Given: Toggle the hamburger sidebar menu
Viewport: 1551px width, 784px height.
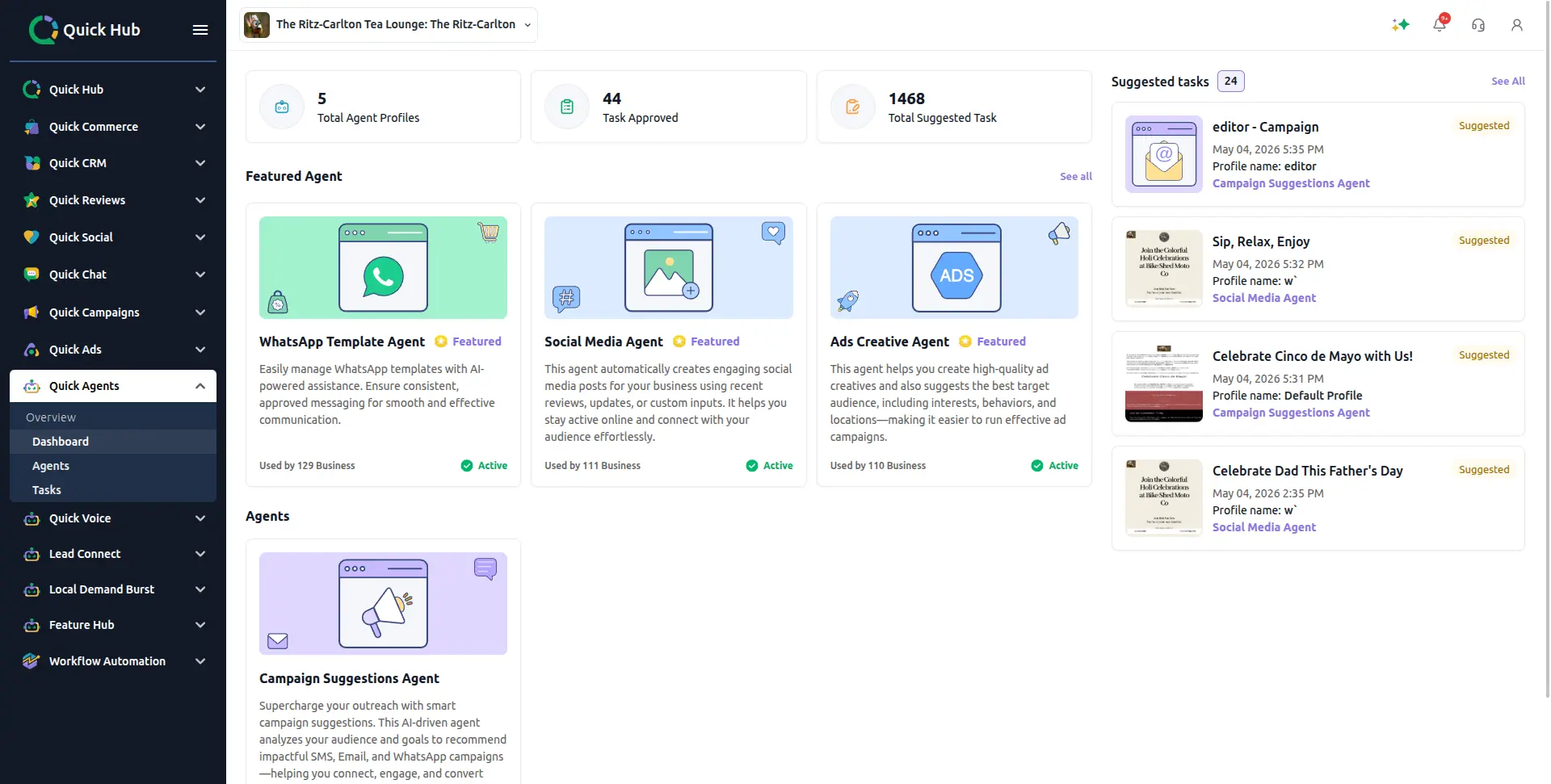Looking at the screenshot, I should [x=200, y=30].
